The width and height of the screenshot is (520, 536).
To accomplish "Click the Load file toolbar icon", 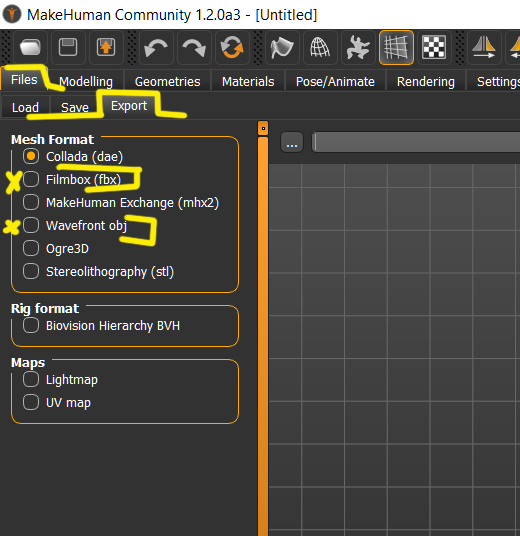I will [30, 47].
